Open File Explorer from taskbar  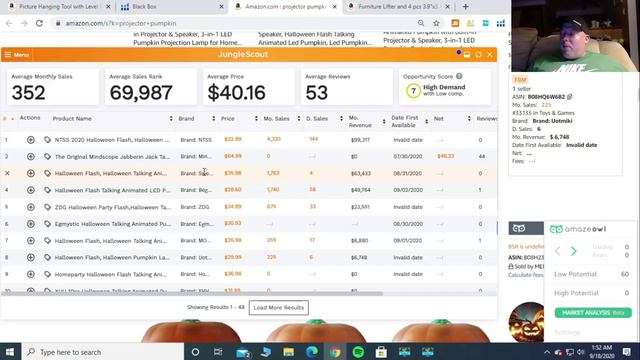pyautogui.click(x=289, y=352)
